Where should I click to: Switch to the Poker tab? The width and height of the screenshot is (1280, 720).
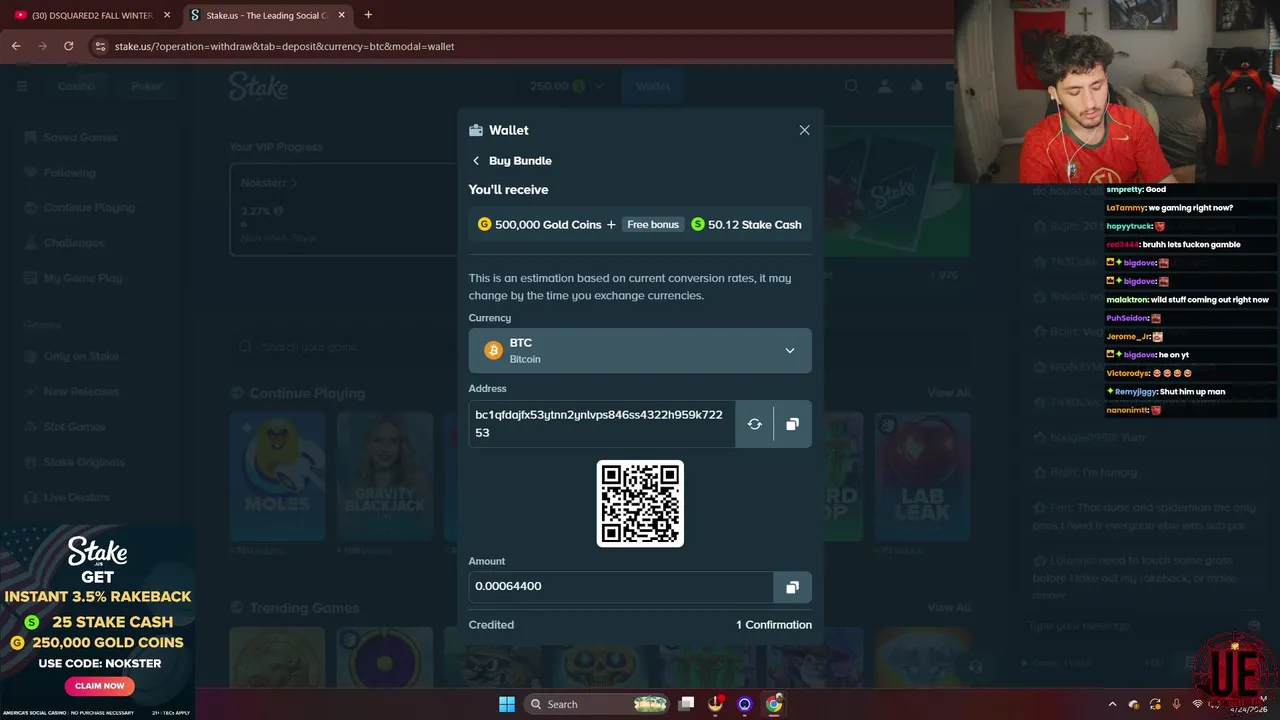(x=146, y=86)
